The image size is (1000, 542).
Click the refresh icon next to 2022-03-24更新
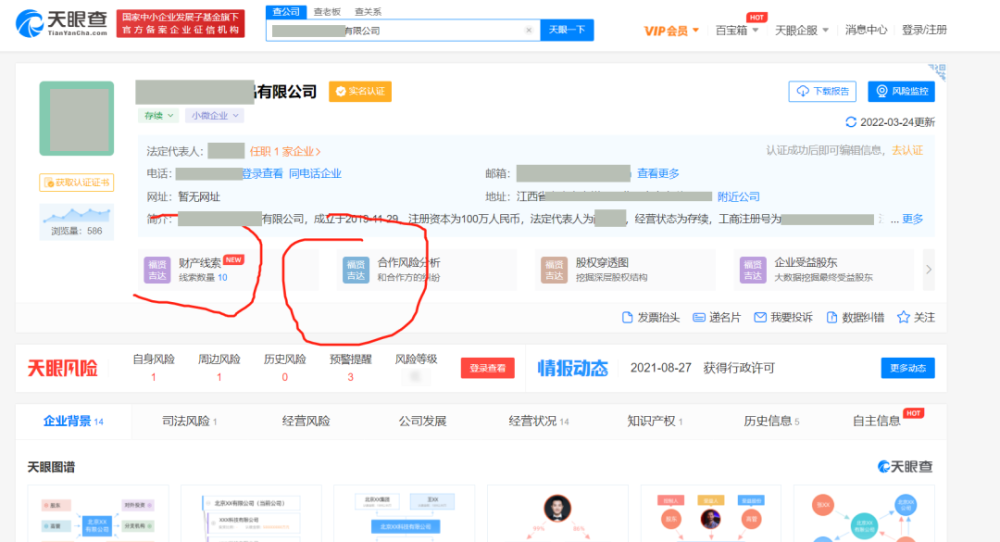[851, 122]
